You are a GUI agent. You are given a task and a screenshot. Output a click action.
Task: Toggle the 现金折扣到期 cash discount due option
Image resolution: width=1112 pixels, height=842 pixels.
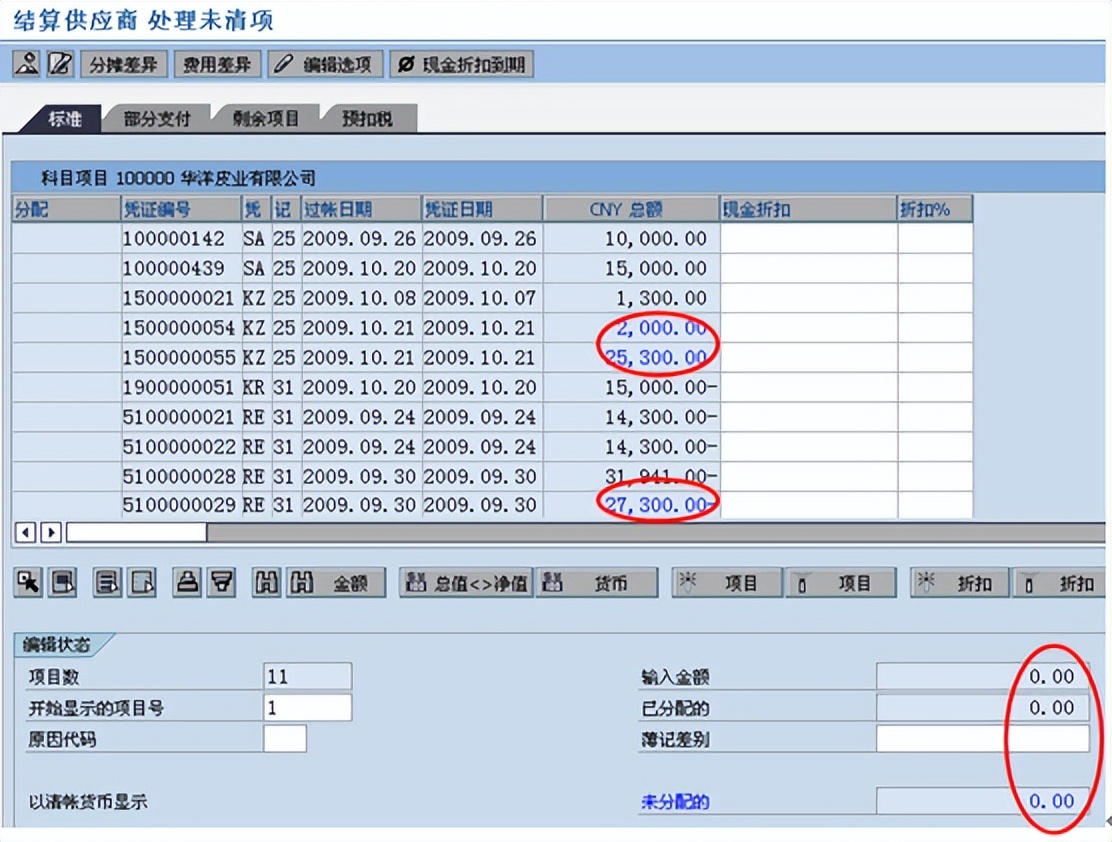coord(462,63)
